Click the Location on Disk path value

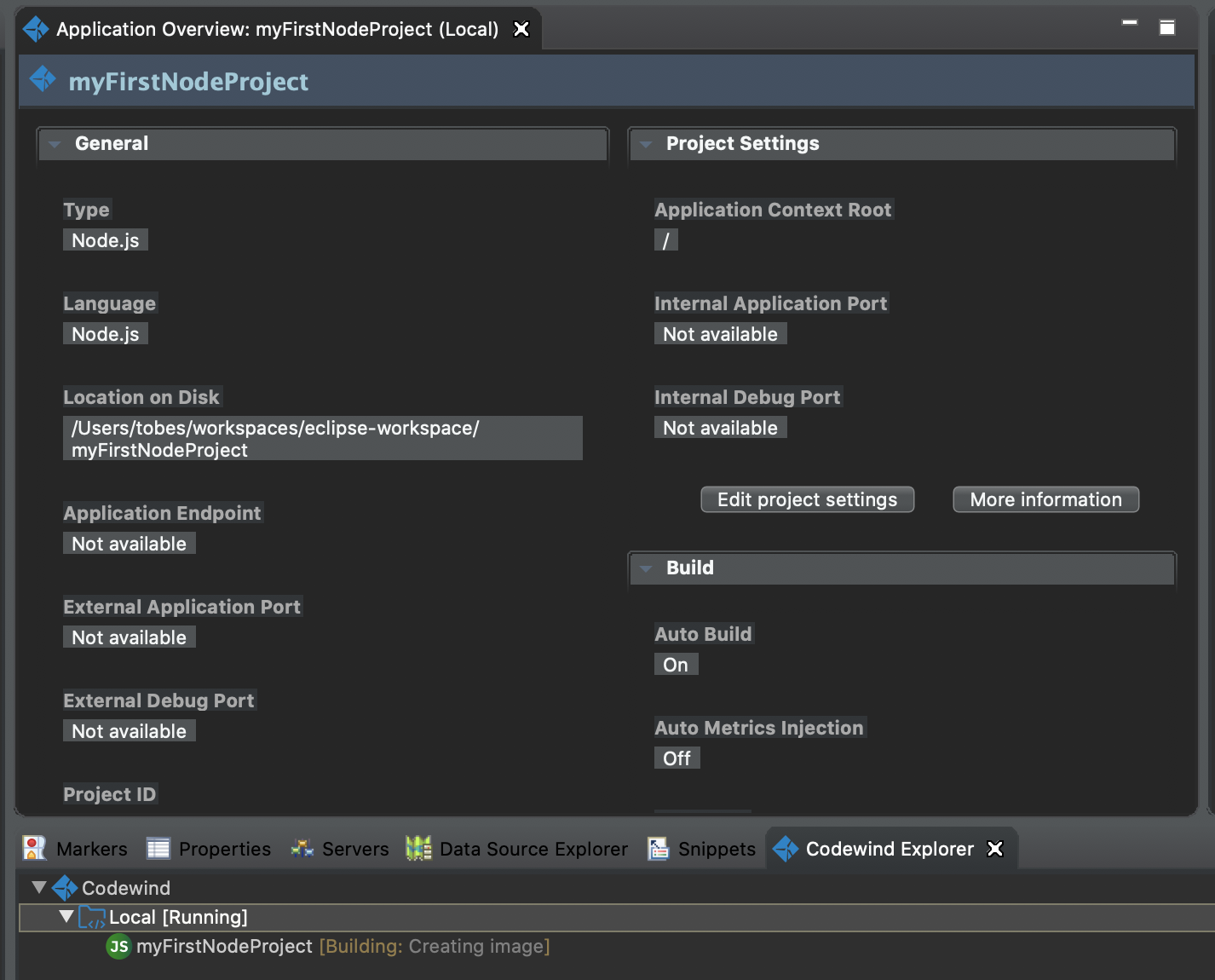(323, 439)
